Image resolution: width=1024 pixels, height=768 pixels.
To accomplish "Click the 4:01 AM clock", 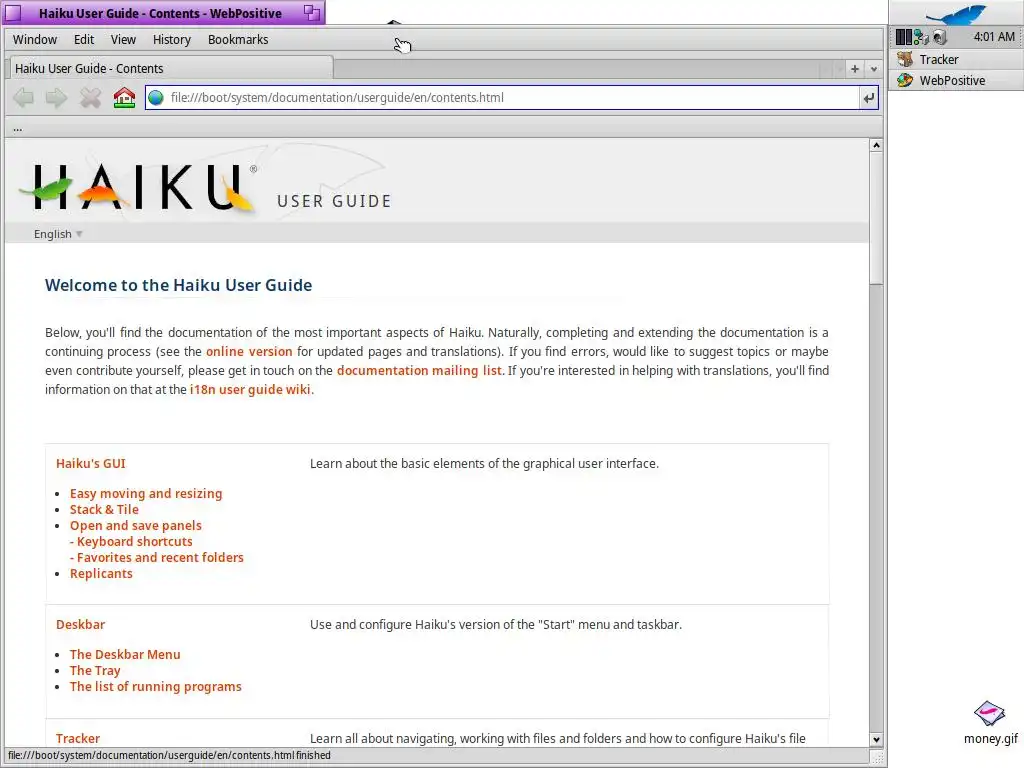I will (x=994, y=37).
